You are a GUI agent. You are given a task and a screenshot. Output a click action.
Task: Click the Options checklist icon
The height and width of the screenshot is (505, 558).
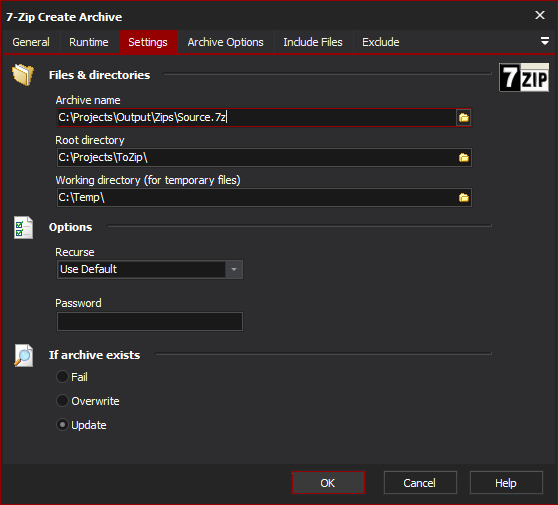coord(23,227)
